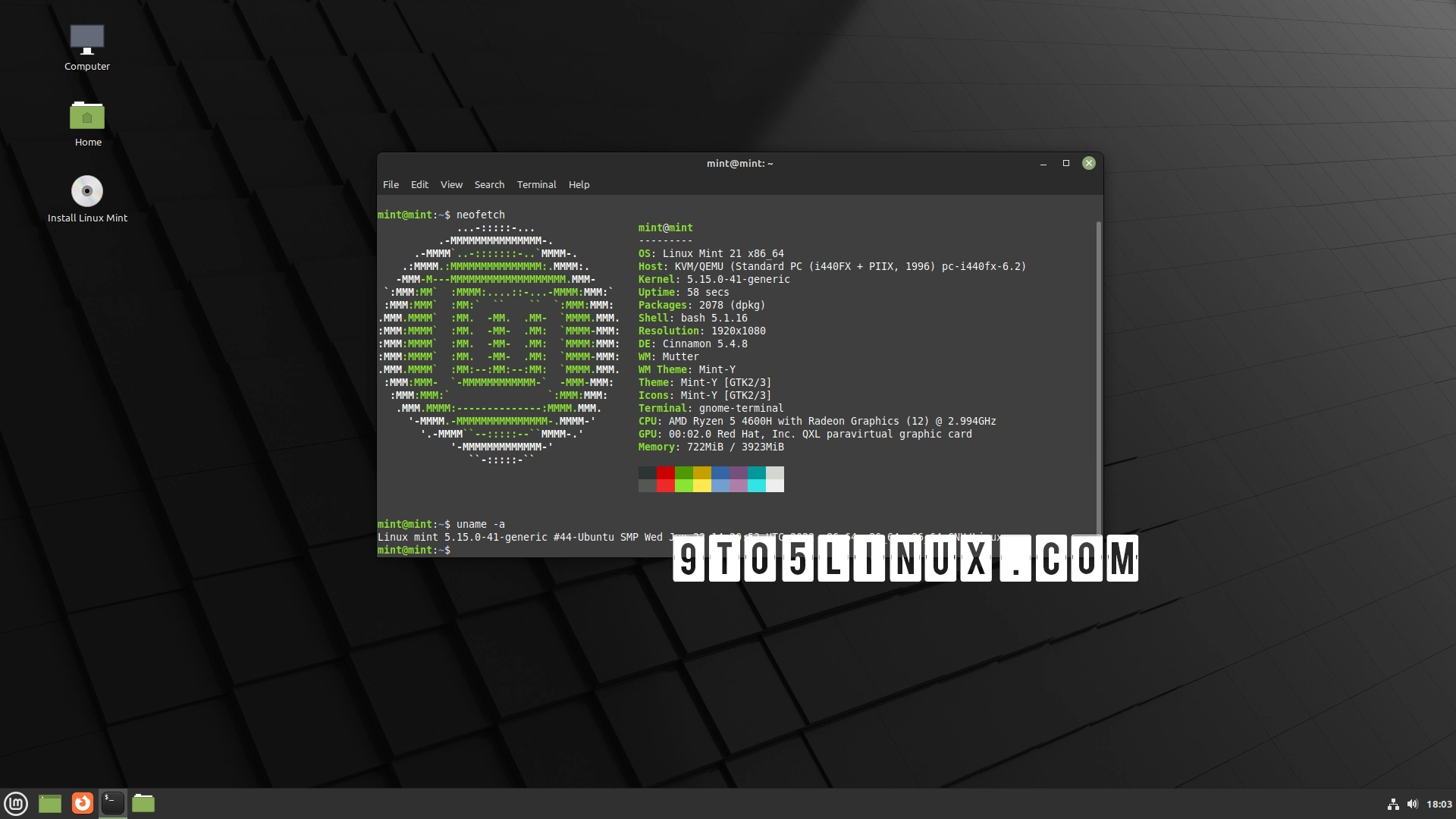Image resolution: width=1456 pixels, height=819 pixels.
Task: Open the Linux Mint start menu
Action: click(16, 803)
